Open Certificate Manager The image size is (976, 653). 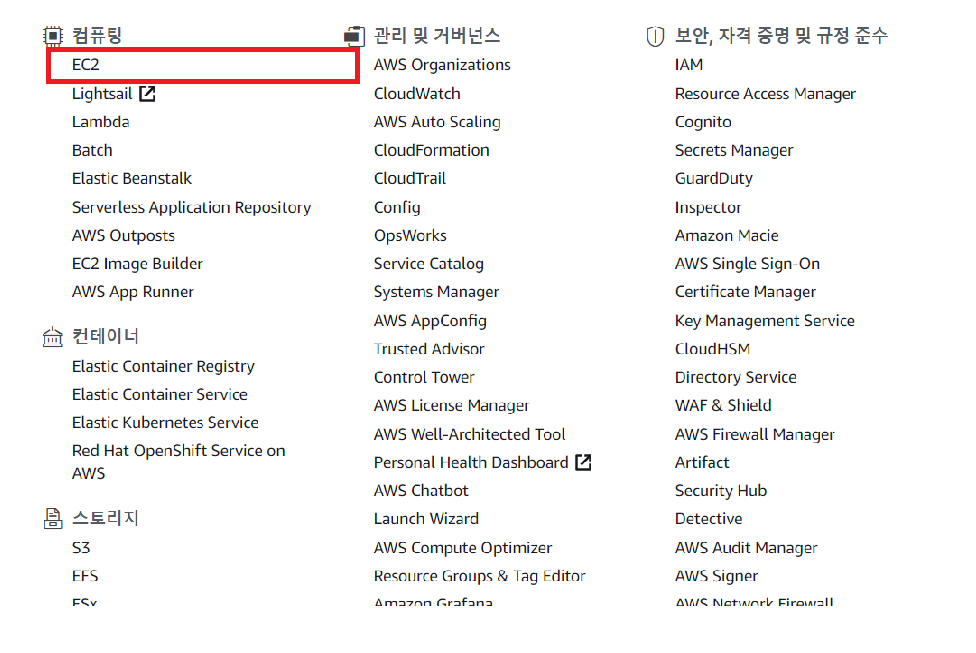(x=745, y=293)
